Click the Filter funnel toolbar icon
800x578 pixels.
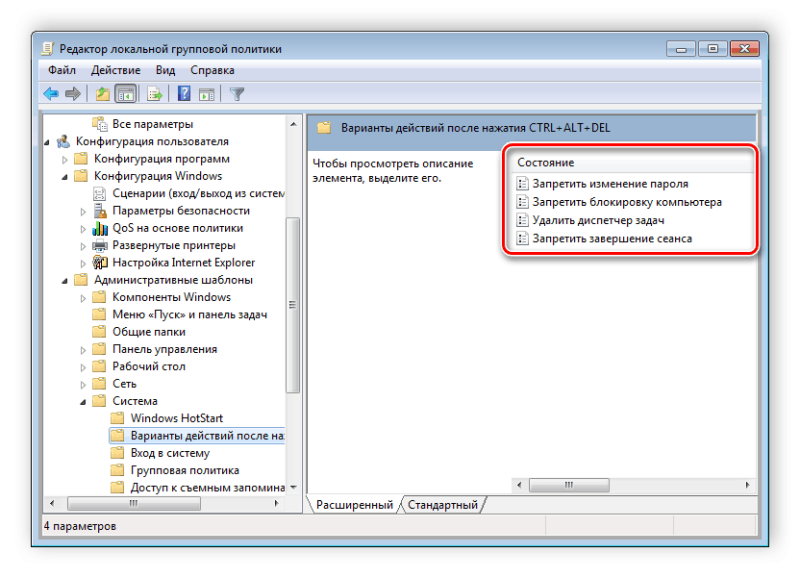237,94
